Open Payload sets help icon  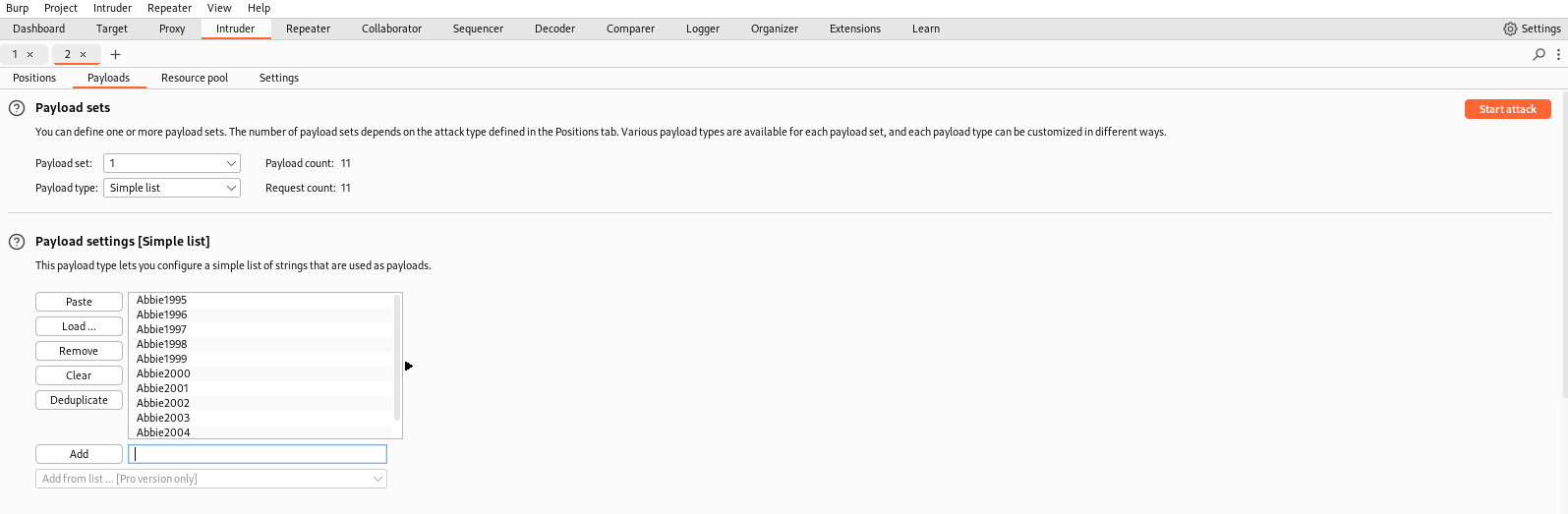point(17,108)
